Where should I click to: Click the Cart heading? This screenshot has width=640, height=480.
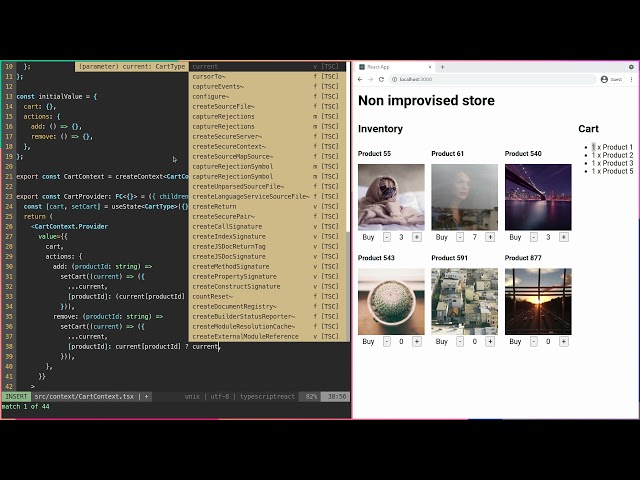[x=588, y=129]
